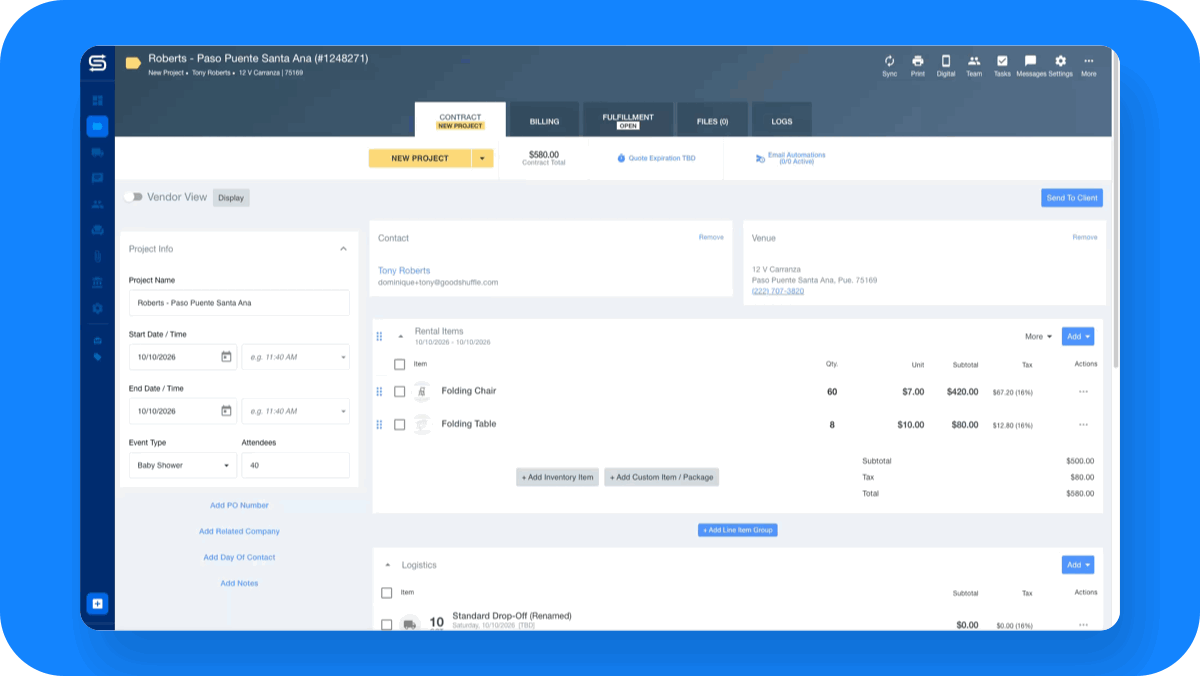The image size is (1200, 676).
Task: Open the Messages chat icon
Action: (1030, 61)
